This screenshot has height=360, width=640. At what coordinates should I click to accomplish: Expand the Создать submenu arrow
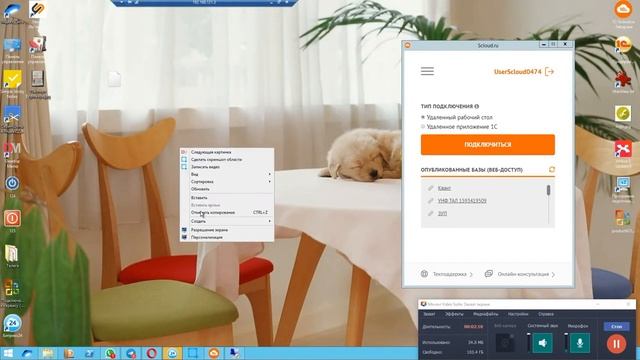pos(269,221)
